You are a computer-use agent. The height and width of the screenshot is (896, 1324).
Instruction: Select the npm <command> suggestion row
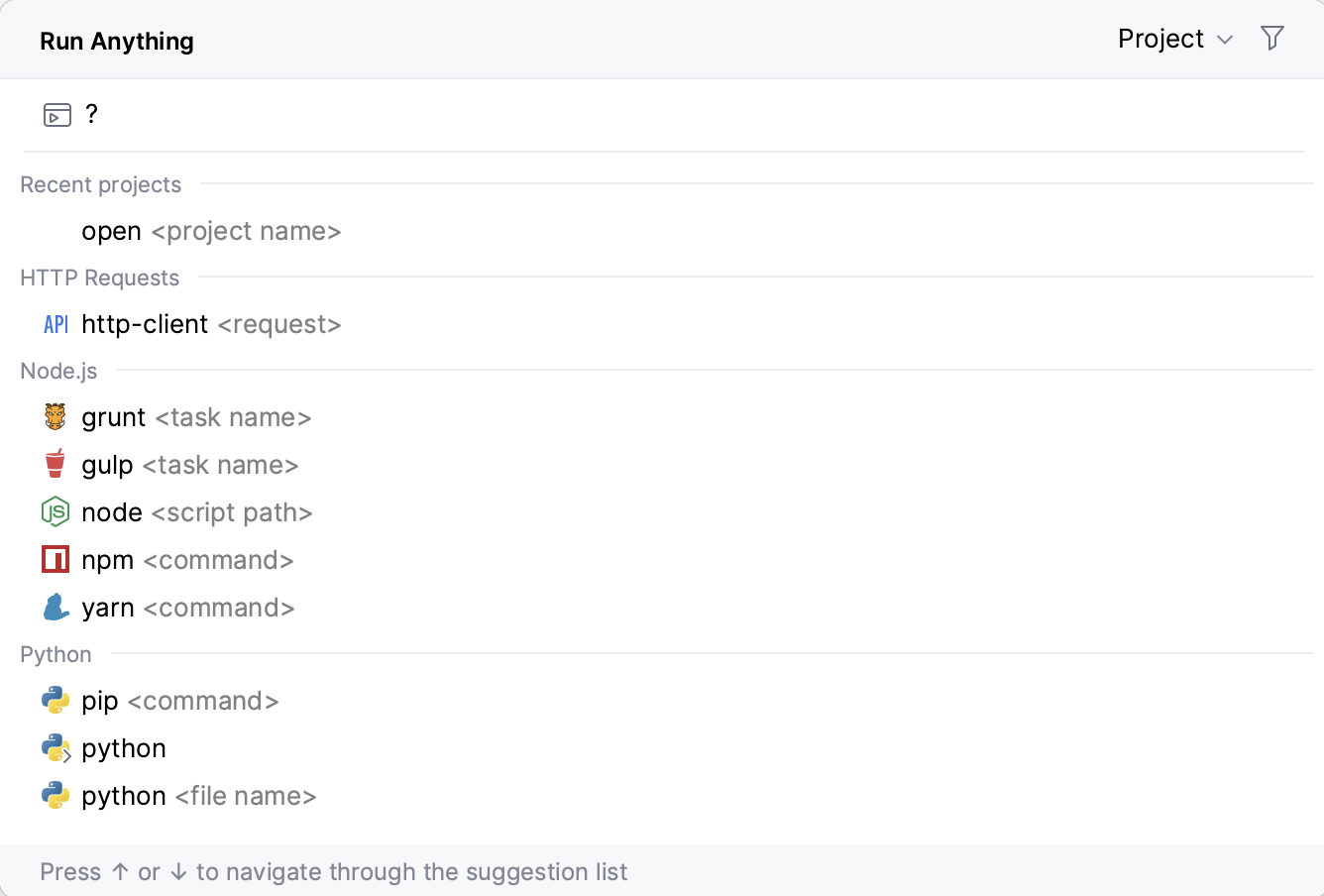pyautogui.click(x=187, y=559)
